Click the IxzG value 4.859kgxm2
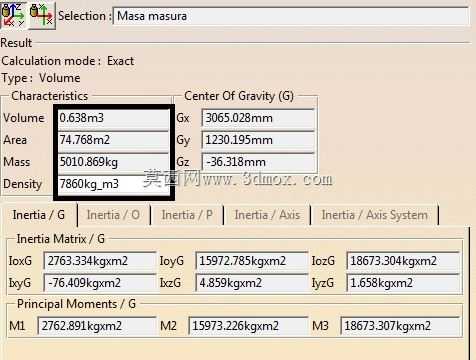This screenshot has height=360, width=476. tap(252, 283)
